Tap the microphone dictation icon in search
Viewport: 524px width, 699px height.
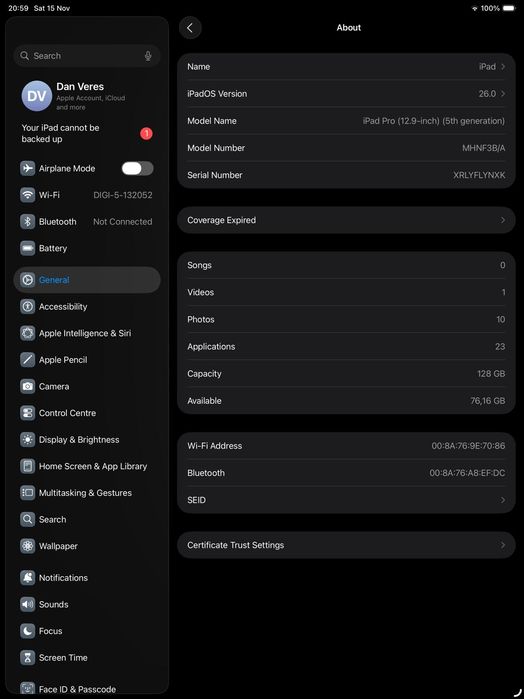tap(148, 56)
